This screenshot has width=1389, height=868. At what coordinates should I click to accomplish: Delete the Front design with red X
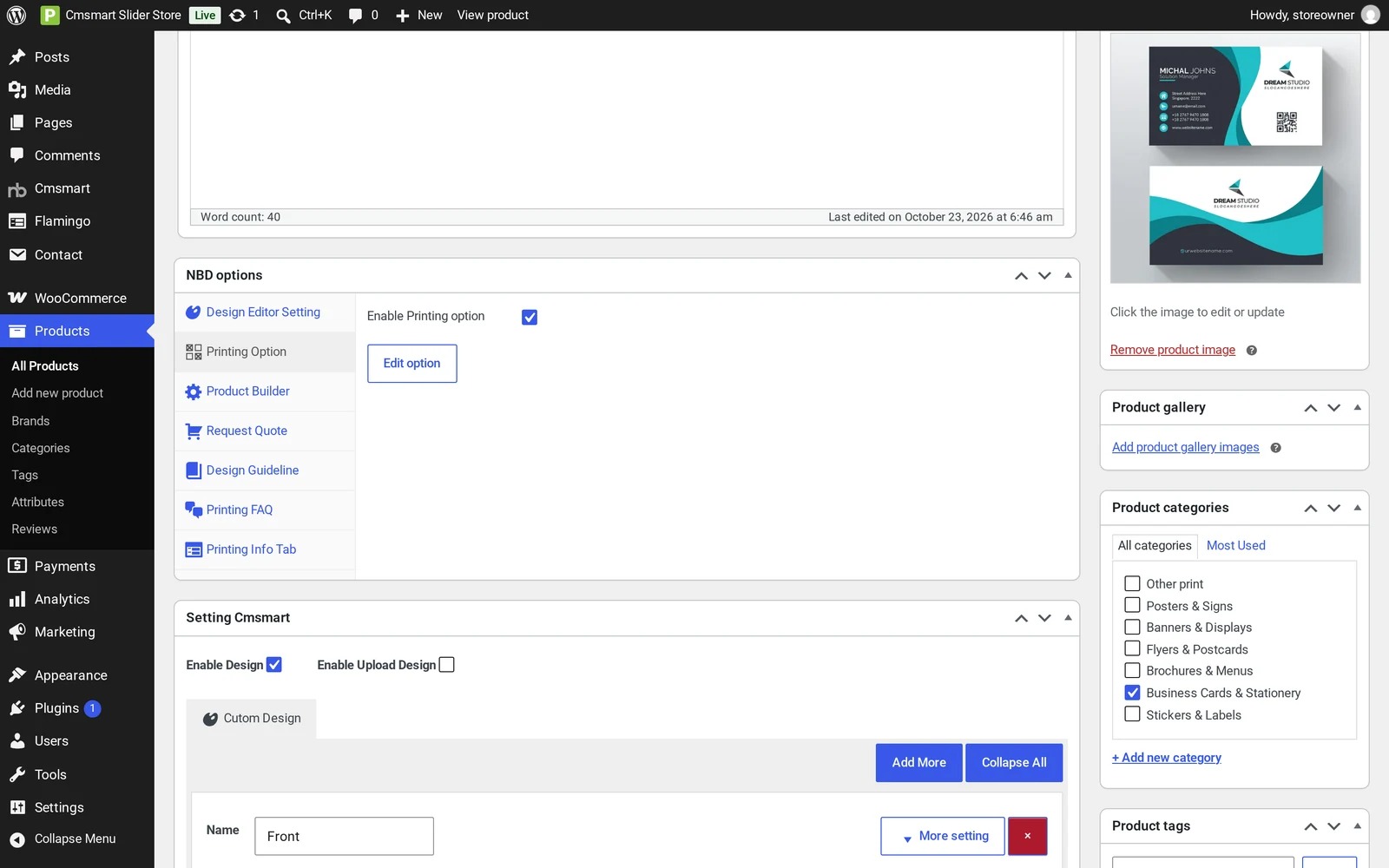click(x=1028, y=837)
